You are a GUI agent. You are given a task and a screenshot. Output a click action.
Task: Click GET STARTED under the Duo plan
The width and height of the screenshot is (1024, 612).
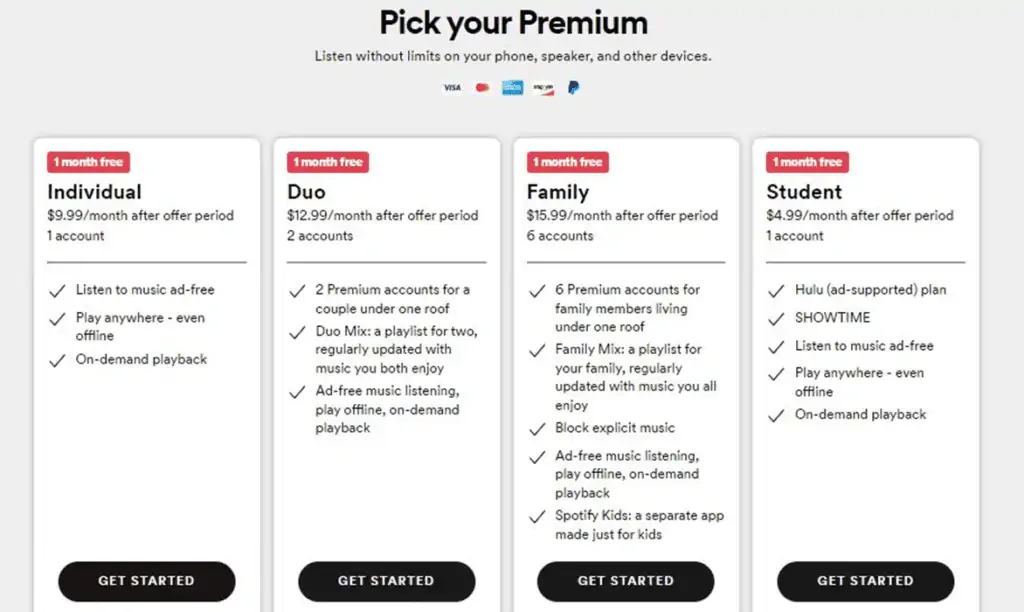click(386, 581)
